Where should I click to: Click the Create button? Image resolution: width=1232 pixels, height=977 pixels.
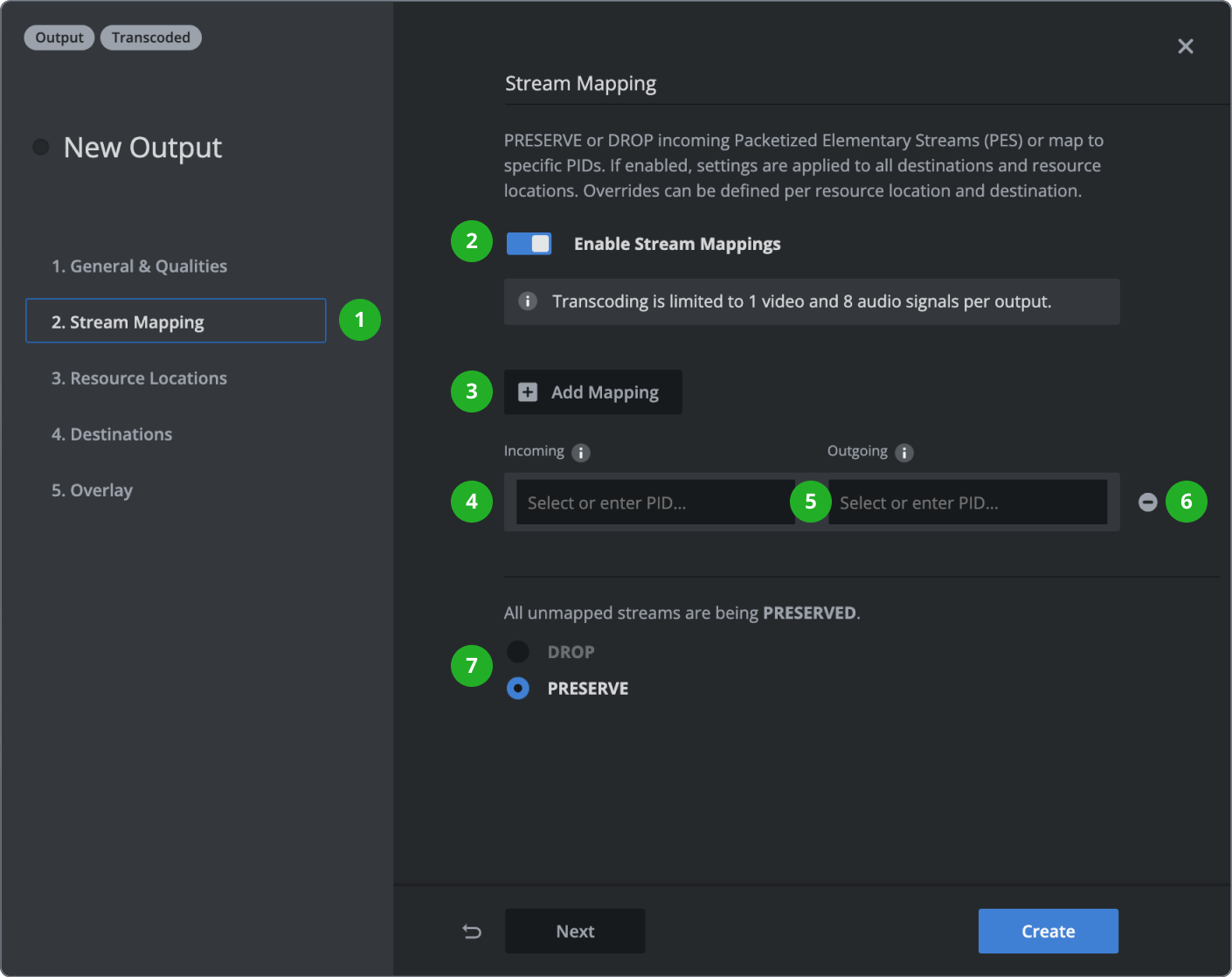pos(1048,931)
